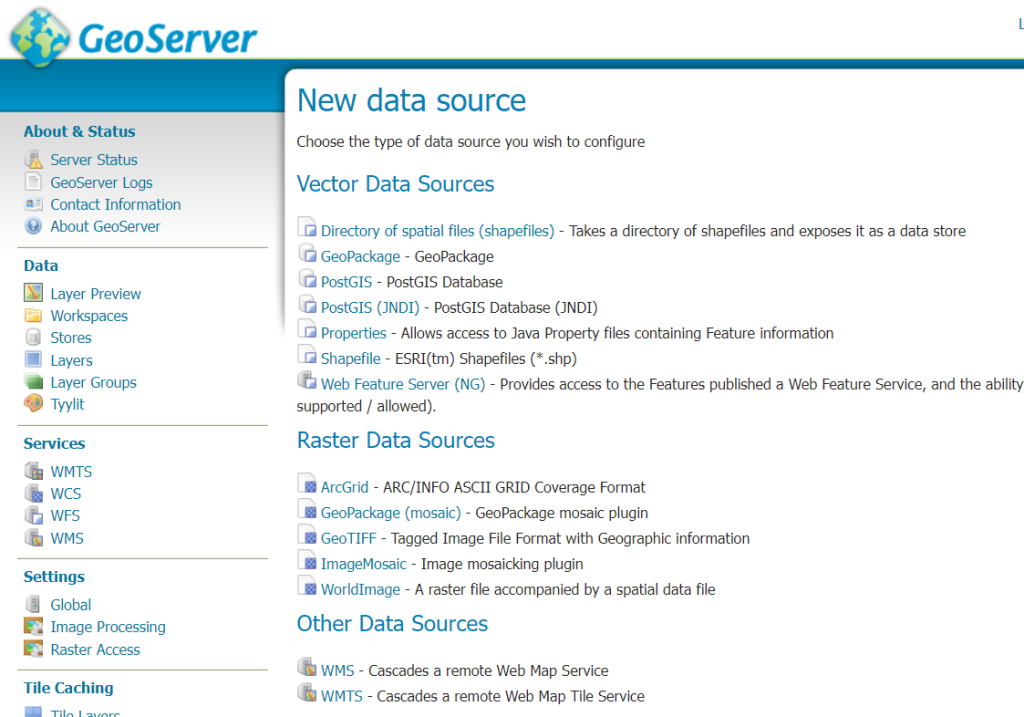
Task: Click the ArcGrid raster icon
Action: coord(307,483)
